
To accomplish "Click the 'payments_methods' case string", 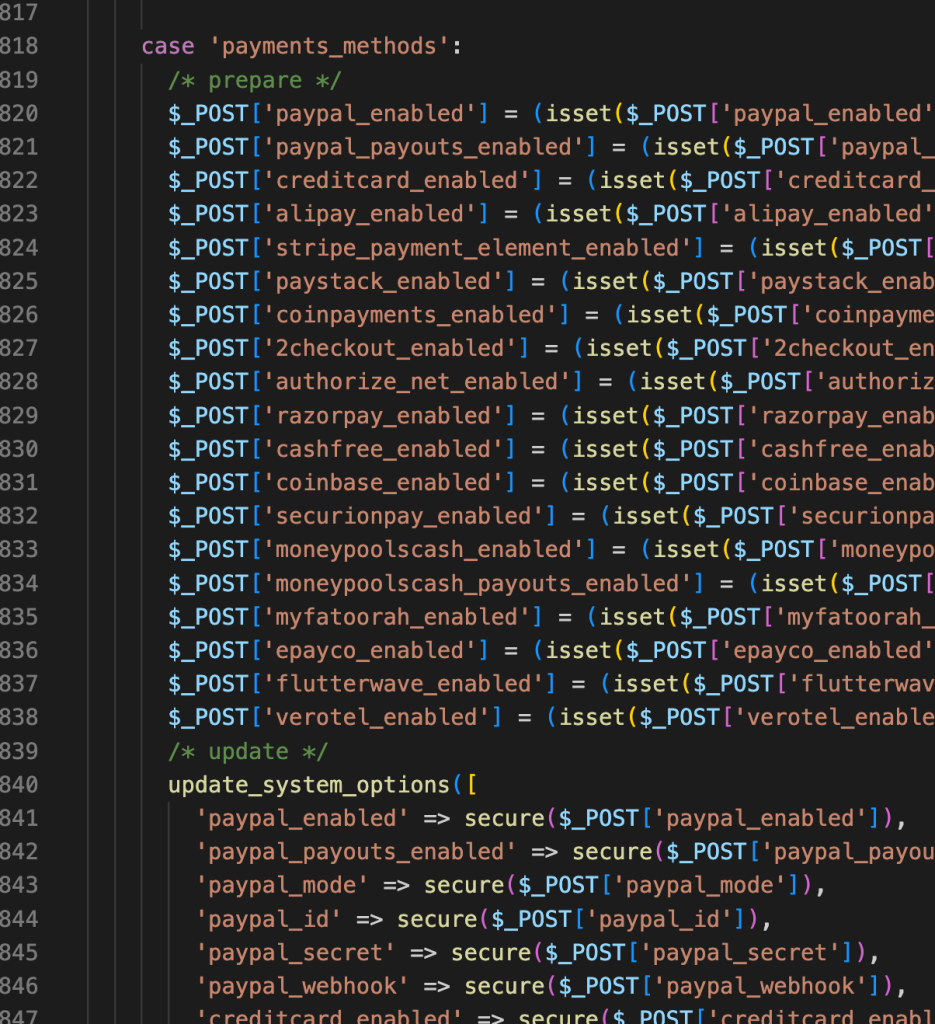I will point(329,46).
